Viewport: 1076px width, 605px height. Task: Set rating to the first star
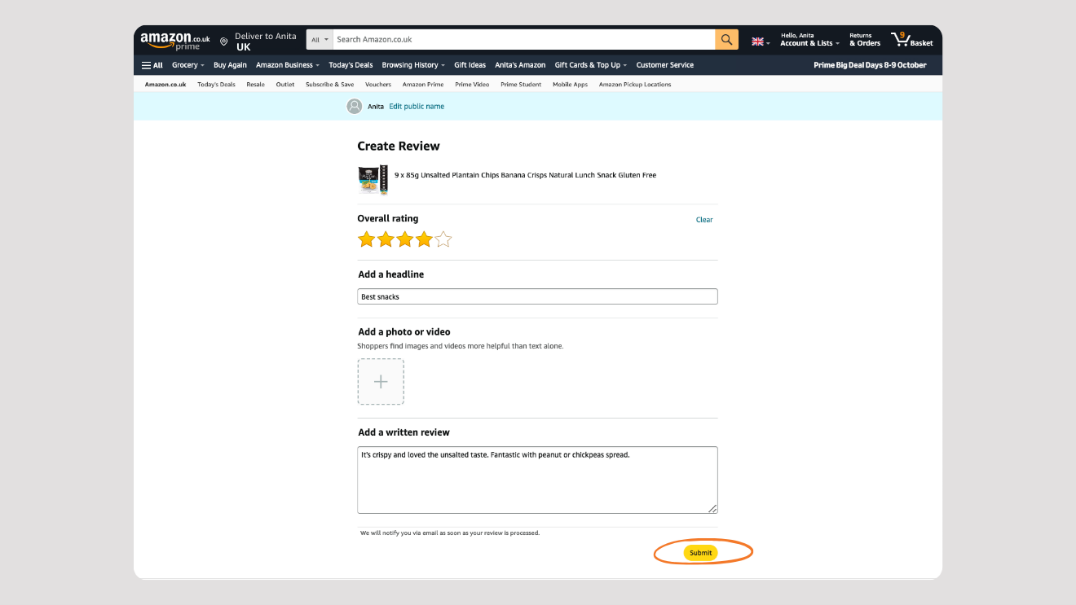click(x=366, y=239)
